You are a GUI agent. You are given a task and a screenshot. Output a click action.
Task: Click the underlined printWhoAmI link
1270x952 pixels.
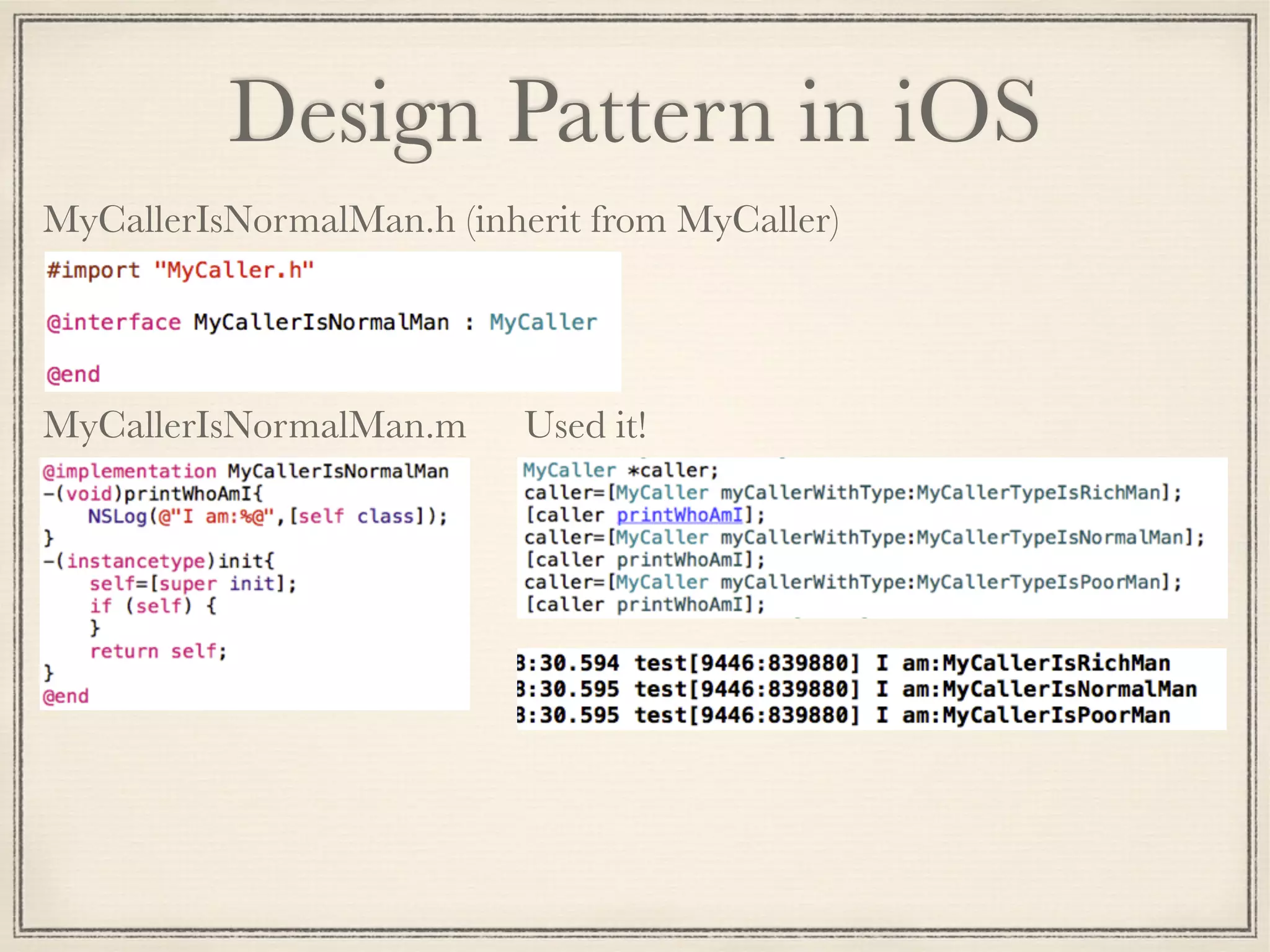point(680,515)
